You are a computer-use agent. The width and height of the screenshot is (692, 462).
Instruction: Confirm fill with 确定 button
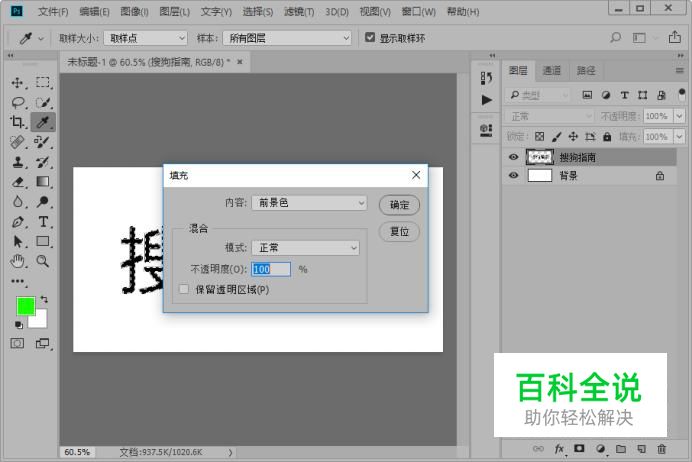399,205
